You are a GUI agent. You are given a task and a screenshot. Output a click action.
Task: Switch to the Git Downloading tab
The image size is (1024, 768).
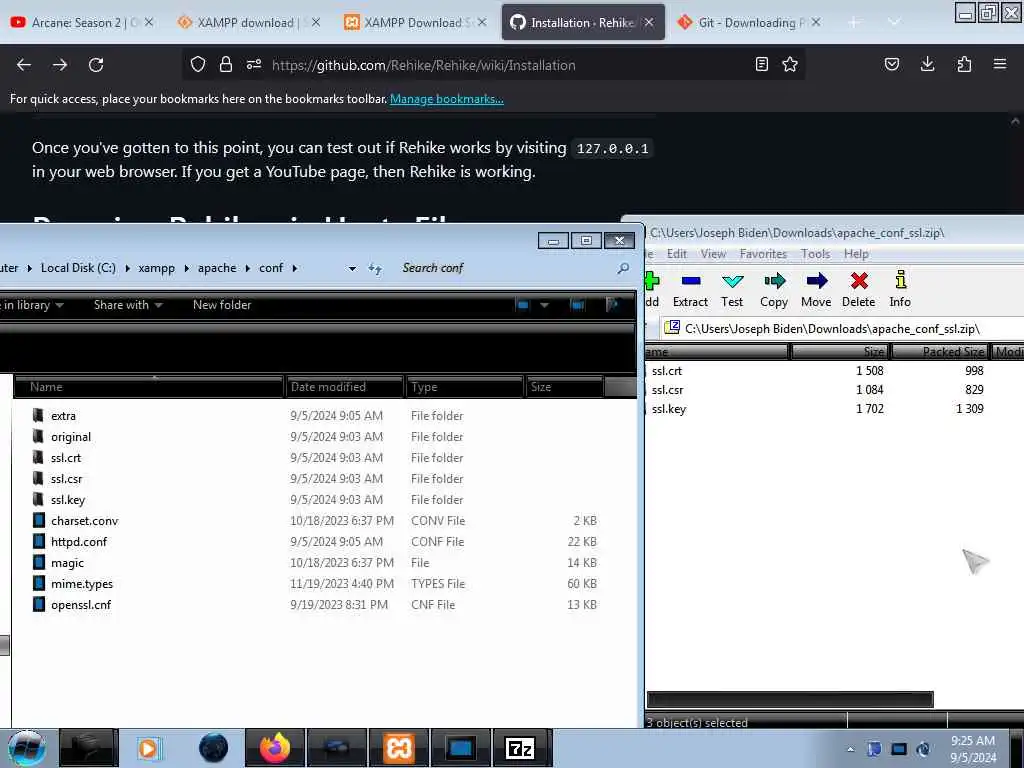(748, 23)
